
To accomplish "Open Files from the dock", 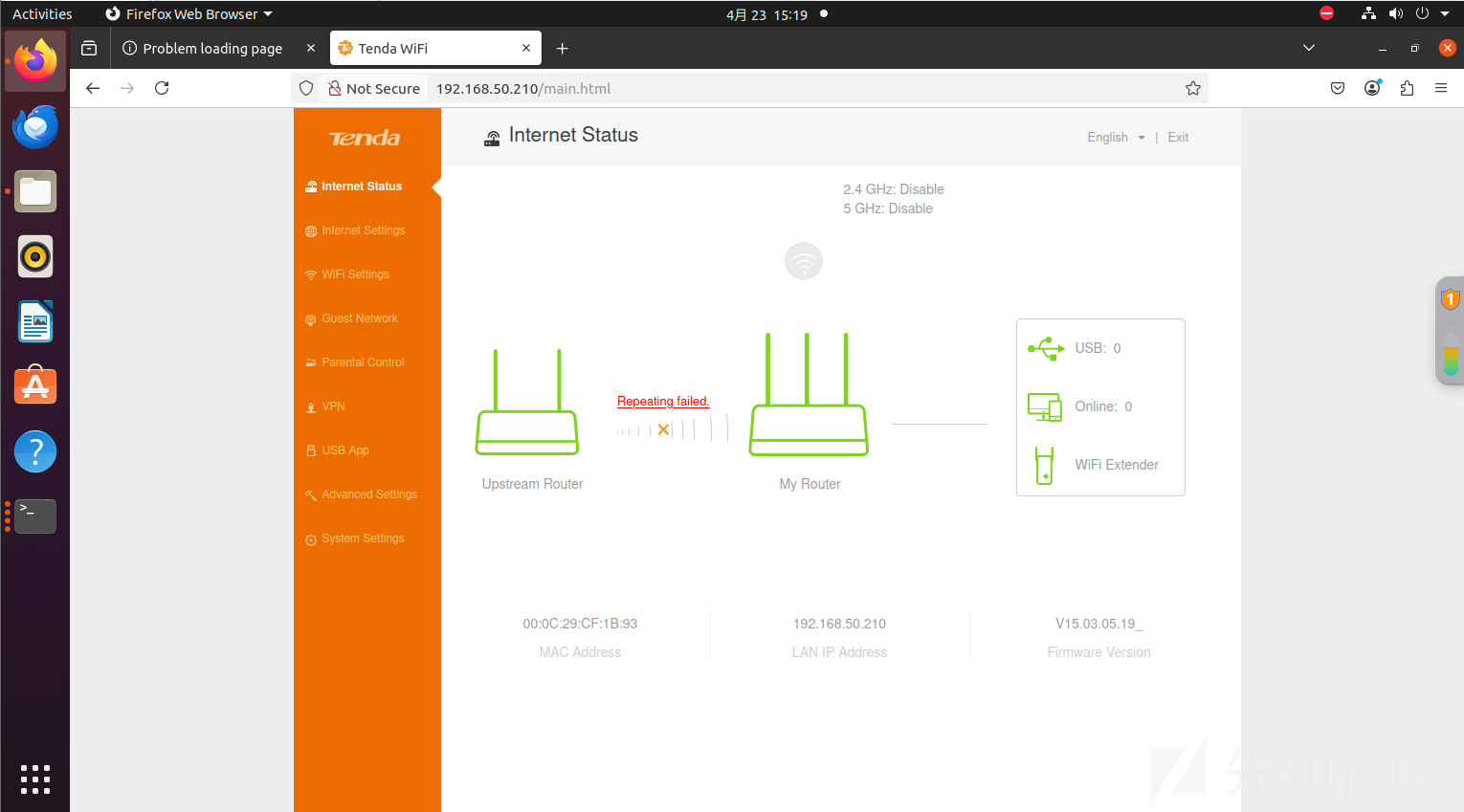I will coord(35,191).
